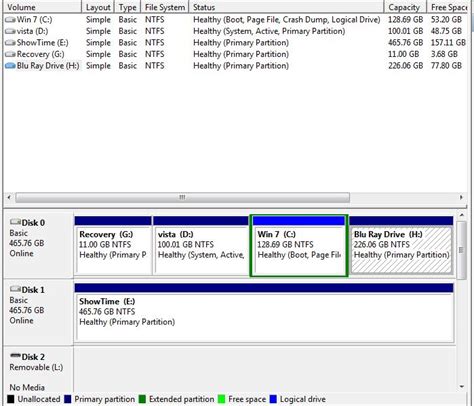
Task: Click the 'Unallocated' legend label
Action: click(39, 399)
